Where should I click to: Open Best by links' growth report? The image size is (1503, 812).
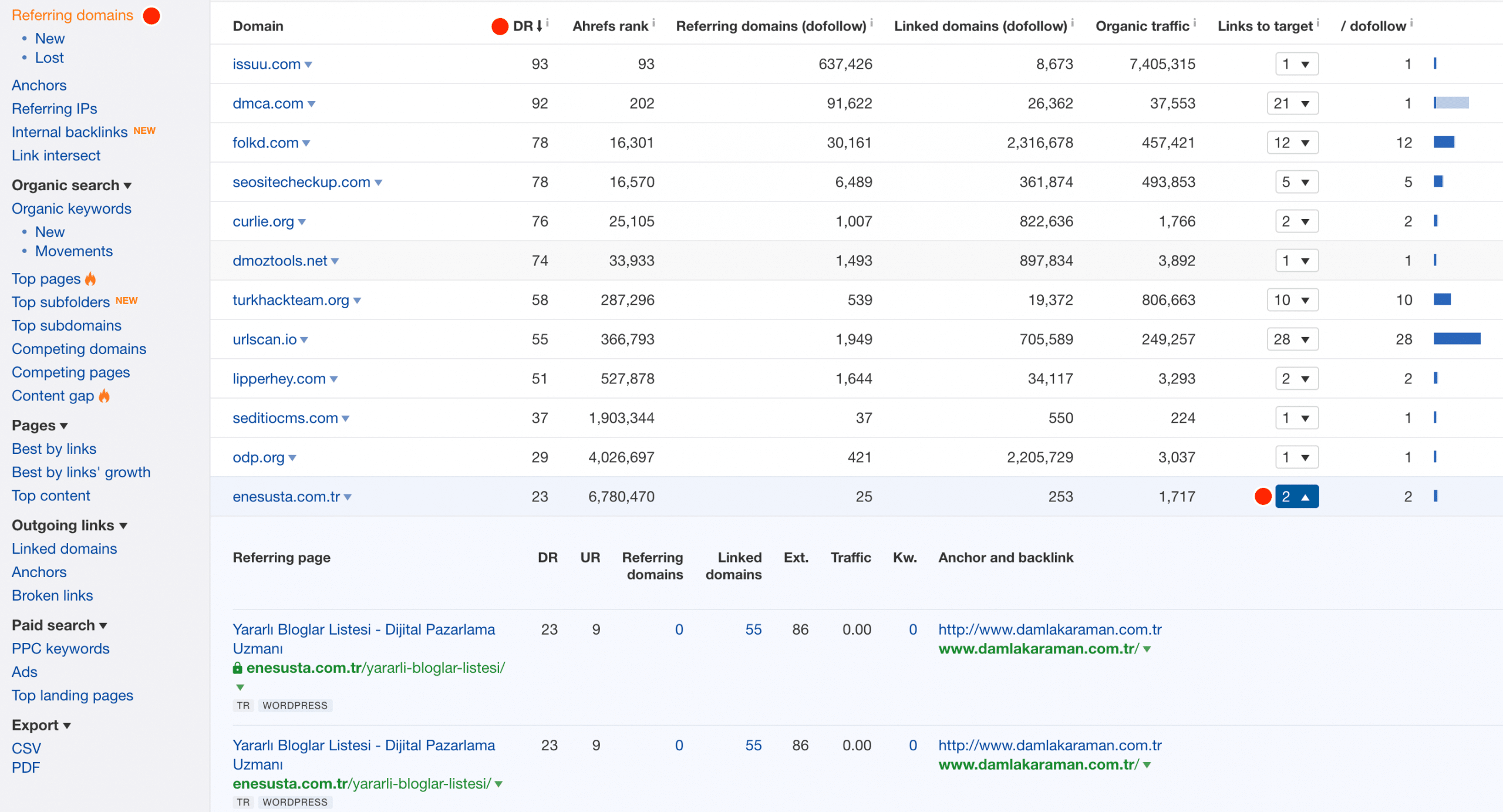(81, 472)
